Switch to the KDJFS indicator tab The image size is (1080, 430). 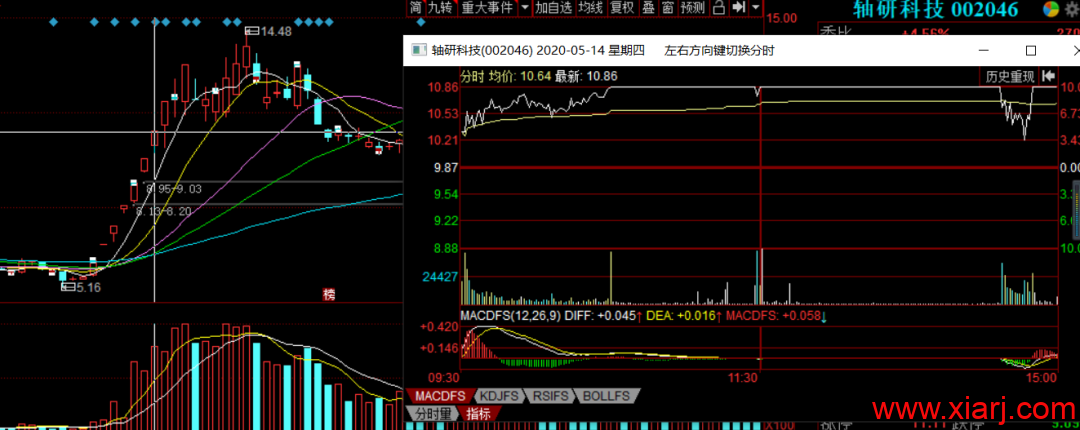(499, 396)
